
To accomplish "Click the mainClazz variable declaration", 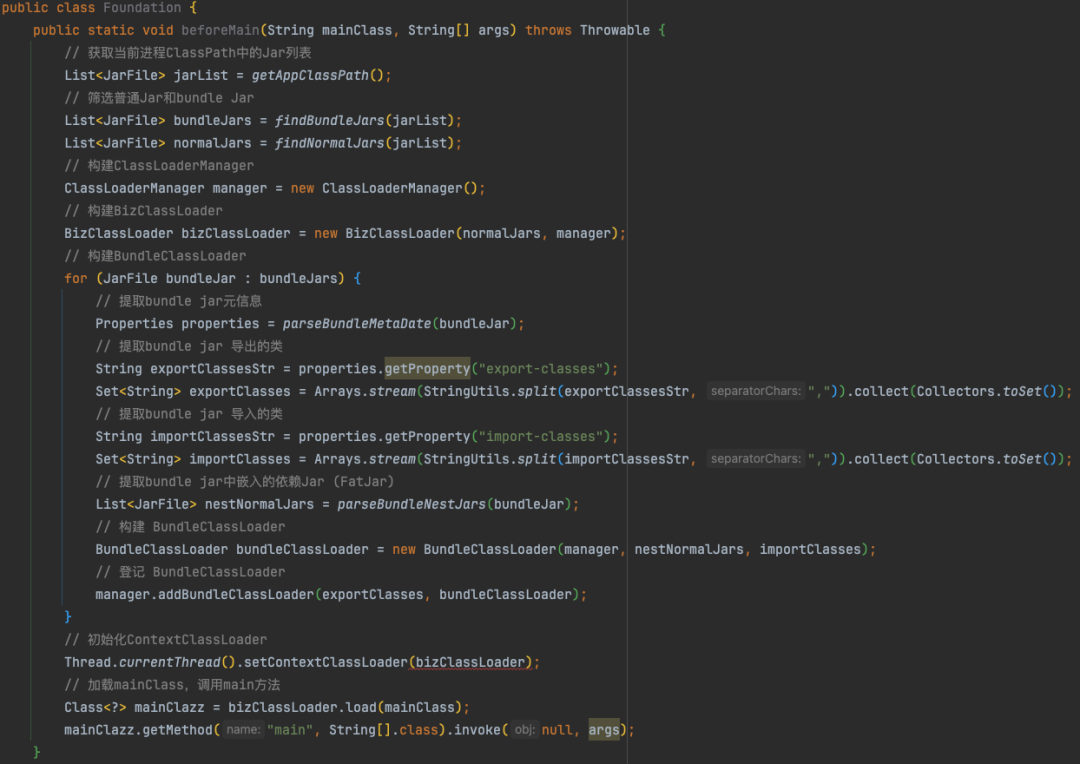I will click(x=169, y=708).
